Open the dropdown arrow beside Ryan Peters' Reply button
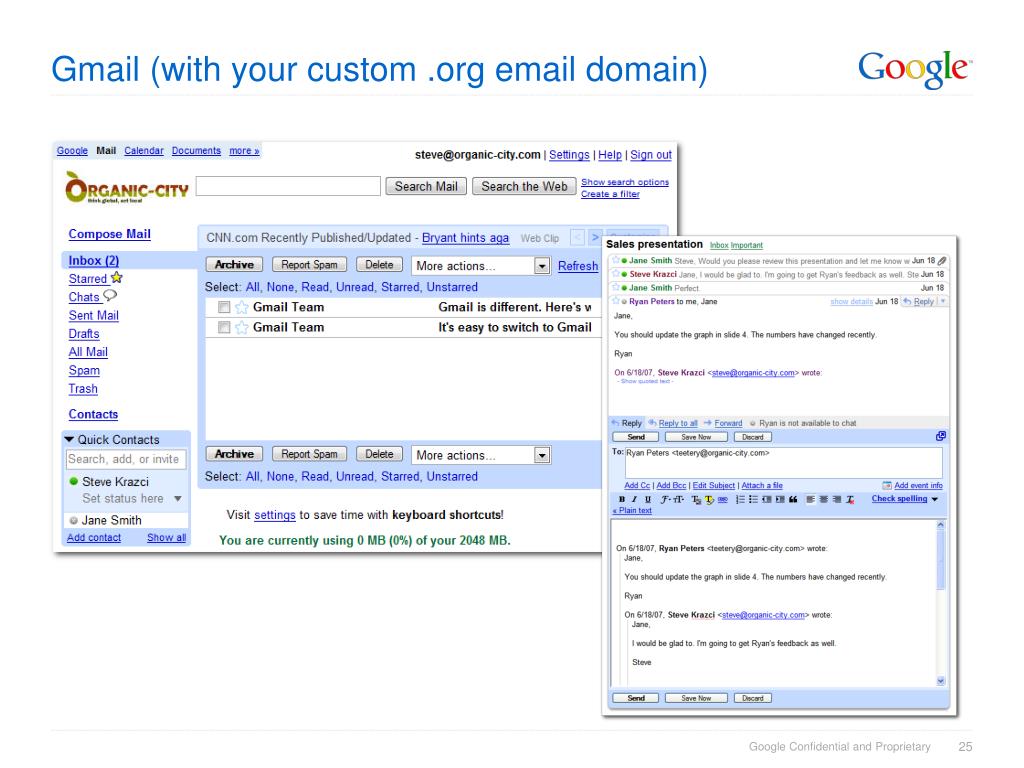 (x=942, y=302)
